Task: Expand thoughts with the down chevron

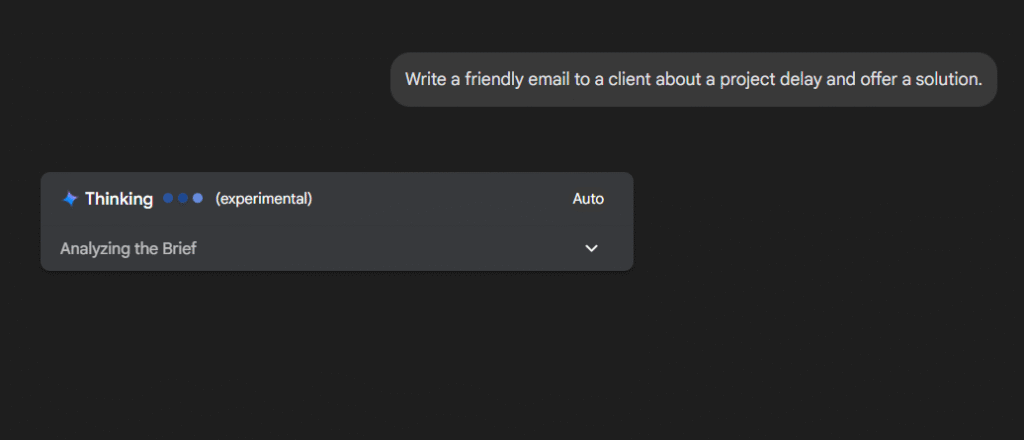Action: 591,248
